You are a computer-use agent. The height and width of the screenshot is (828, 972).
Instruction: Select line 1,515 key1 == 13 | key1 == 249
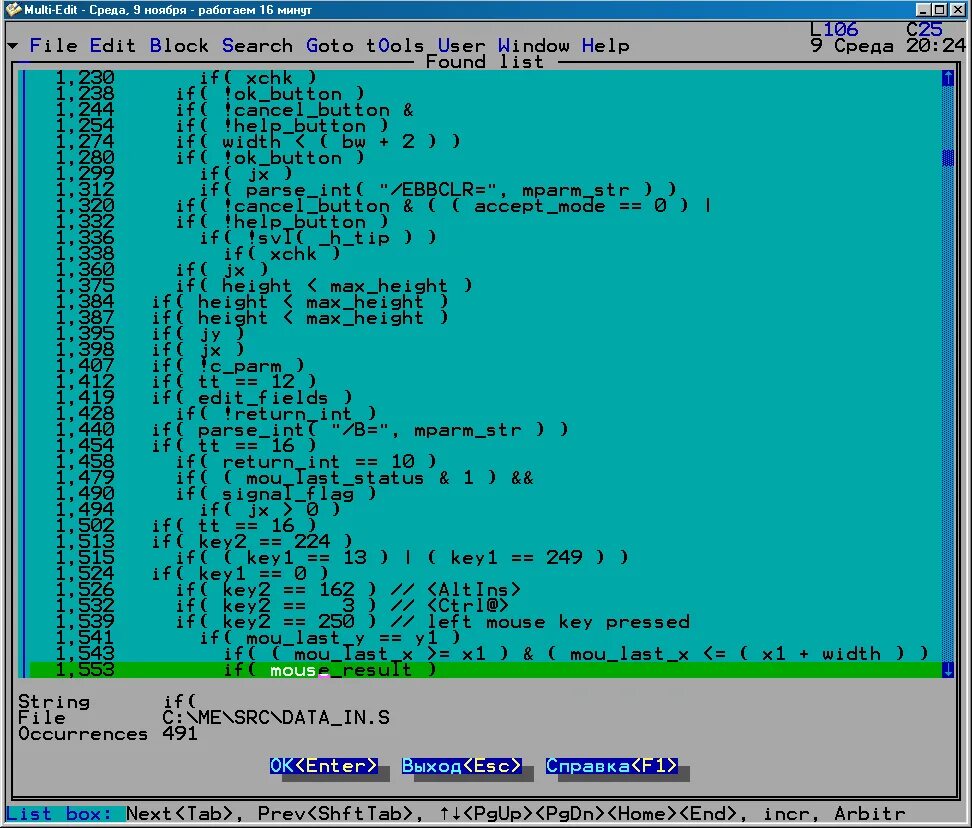(485, 557)
